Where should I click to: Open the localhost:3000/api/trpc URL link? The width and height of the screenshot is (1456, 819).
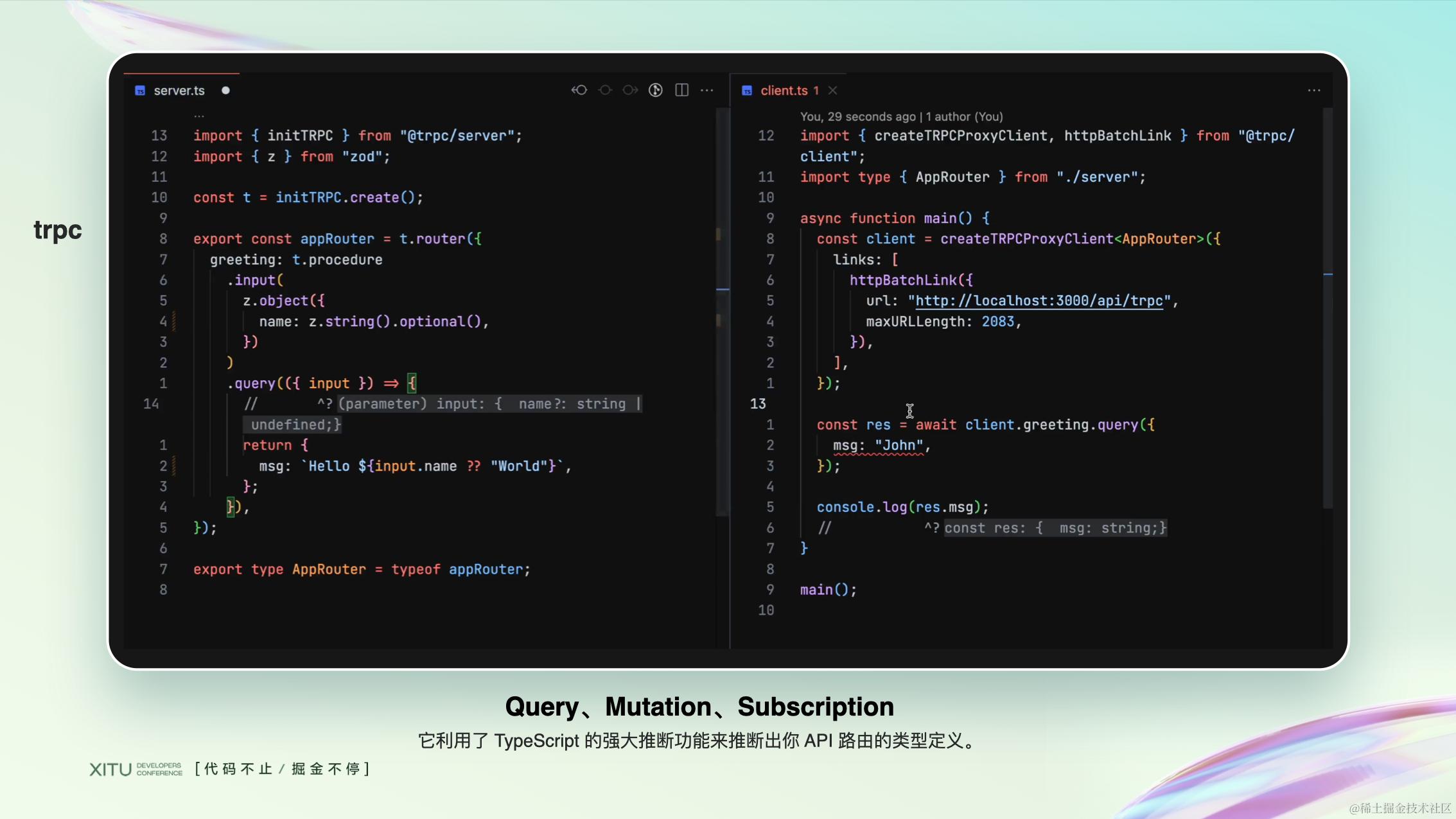[x=1039, y=301]
